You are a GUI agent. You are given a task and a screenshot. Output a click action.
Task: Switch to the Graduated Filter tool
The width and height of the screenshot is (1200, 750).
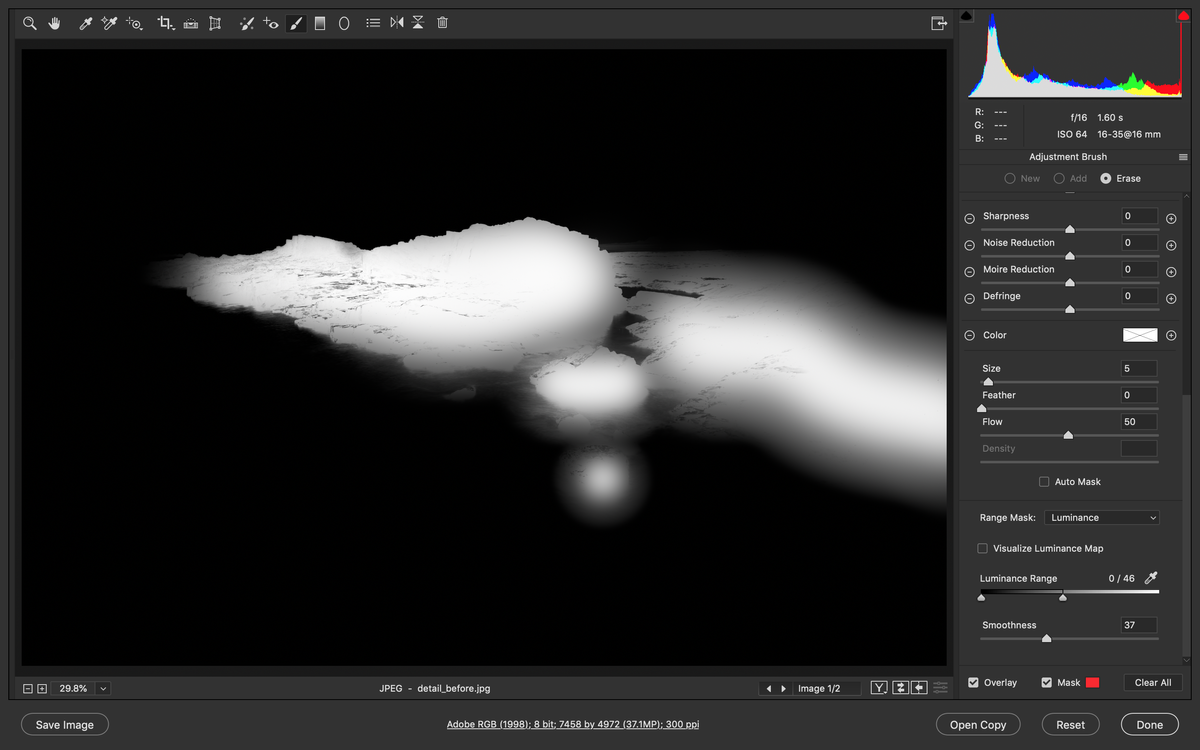pos(319,22)
